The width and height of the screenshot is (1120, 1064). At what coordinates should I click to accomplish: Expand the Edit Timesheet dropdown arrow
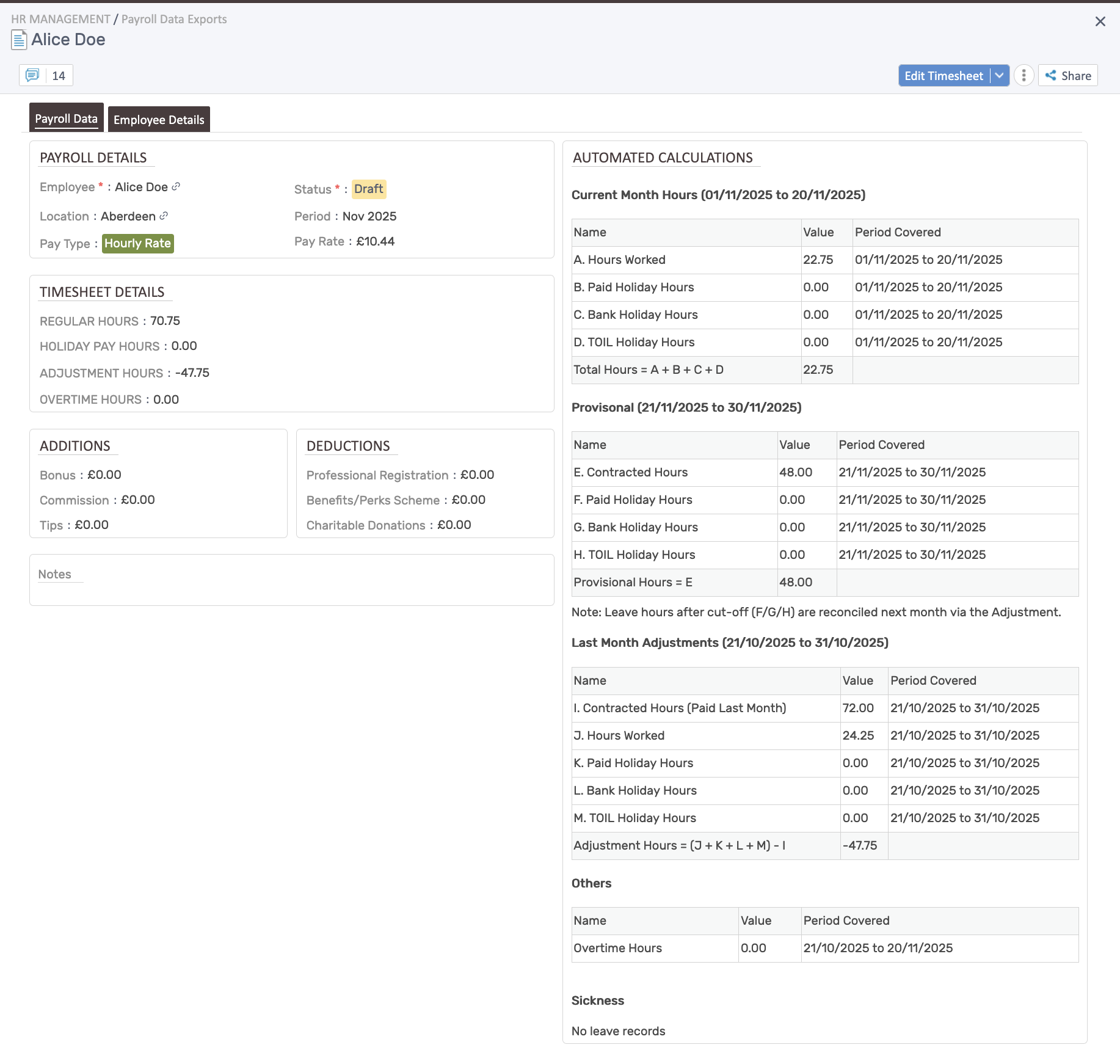(x=1000, y=75)
